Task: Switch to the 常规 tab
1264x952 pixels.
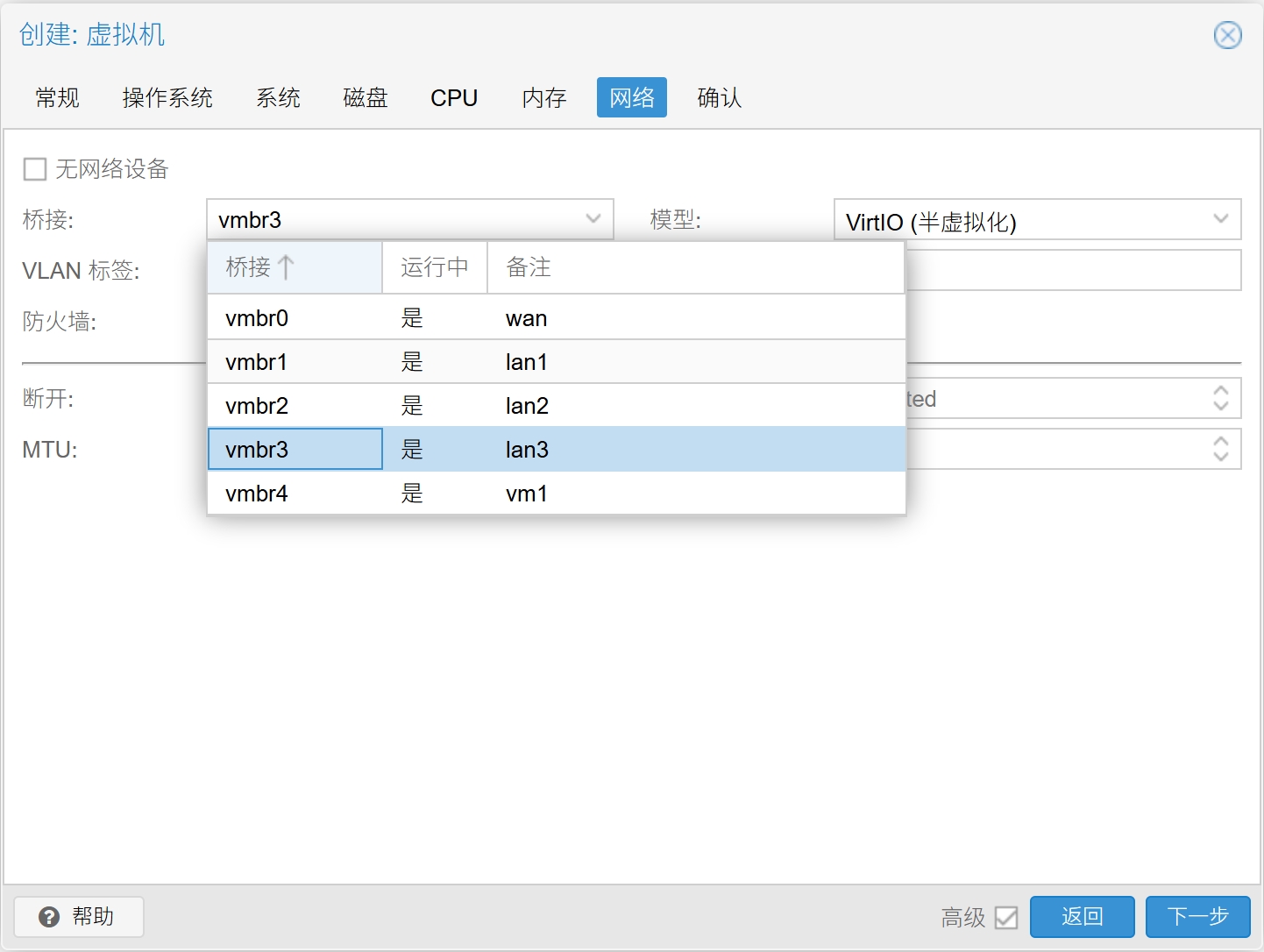Action: tap(58, 97)
